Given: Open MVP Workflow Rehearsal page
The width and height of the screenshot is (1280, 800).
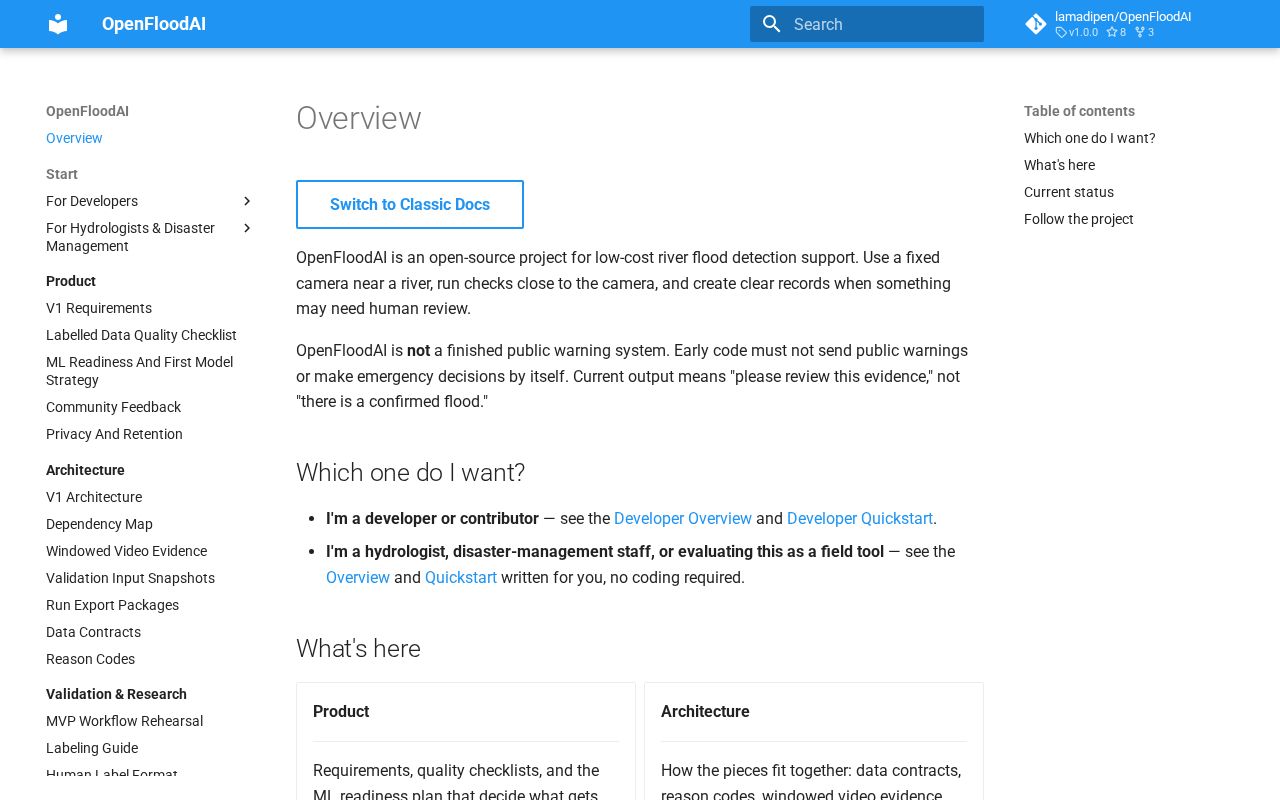Looking at the screenshot, I should (124, 721).
